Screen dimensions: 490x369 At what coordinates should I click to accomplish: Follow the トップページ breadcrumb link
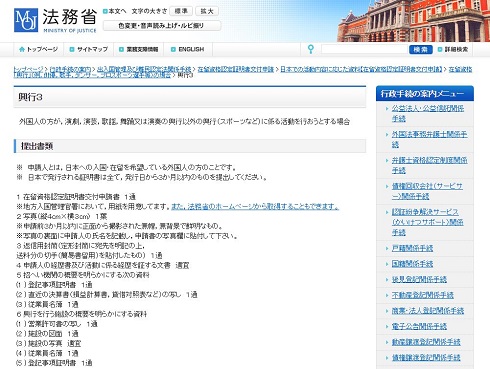tap(28, 69)
